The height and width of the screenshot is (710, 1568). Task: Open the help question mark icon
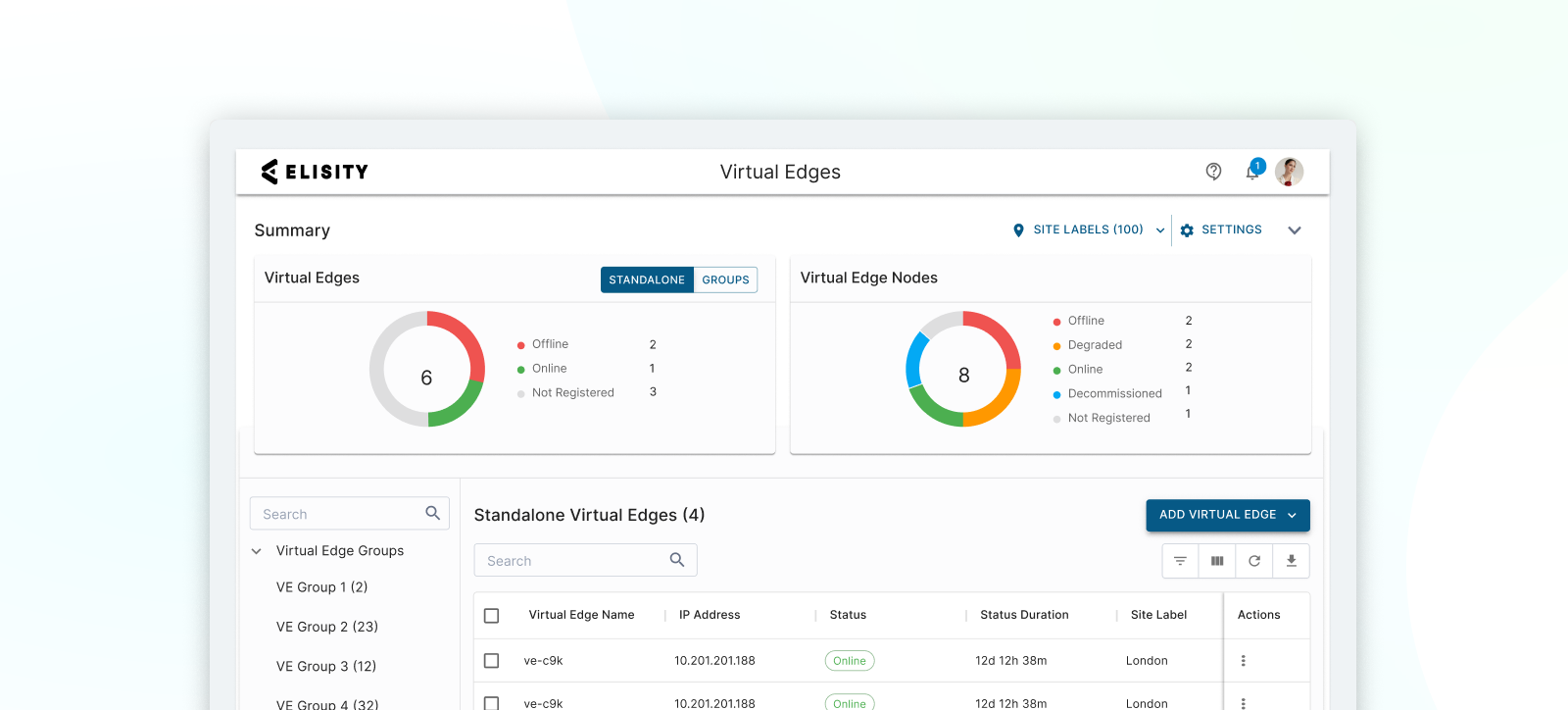coord(1213,172)
